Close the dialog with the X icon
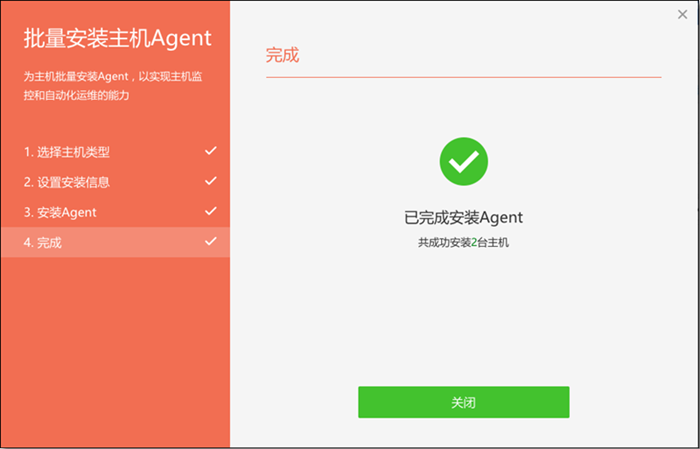700x449 pixels. 682,15
